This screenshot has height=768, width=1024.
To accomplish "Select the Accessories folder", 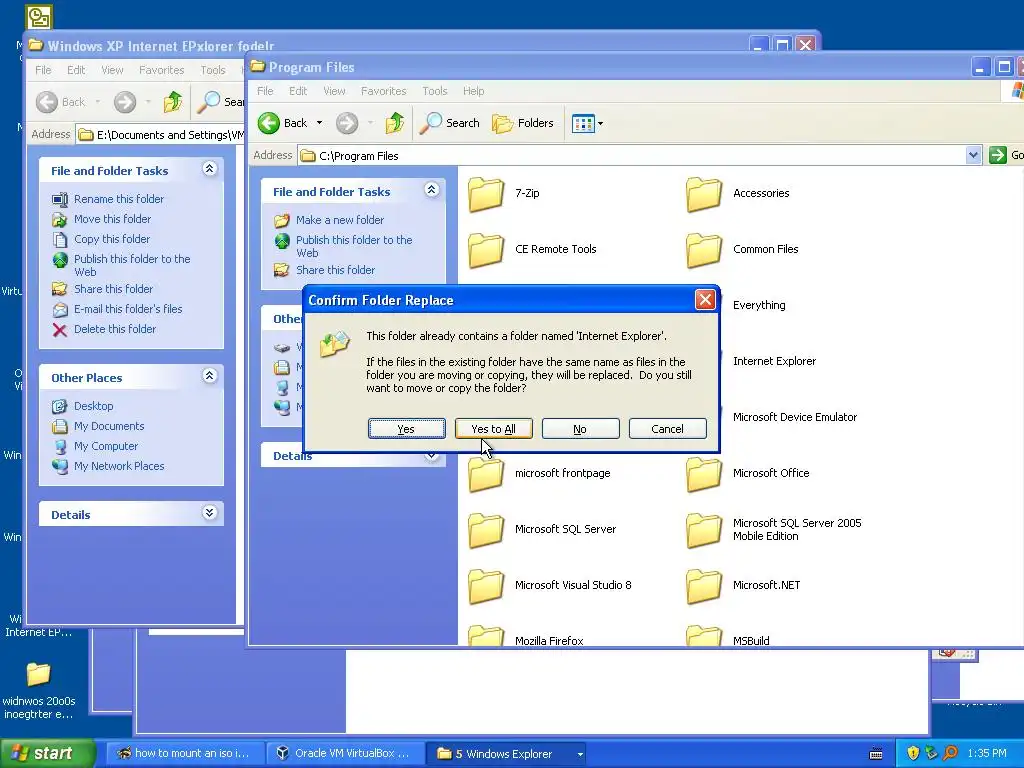I will (738, 193).
